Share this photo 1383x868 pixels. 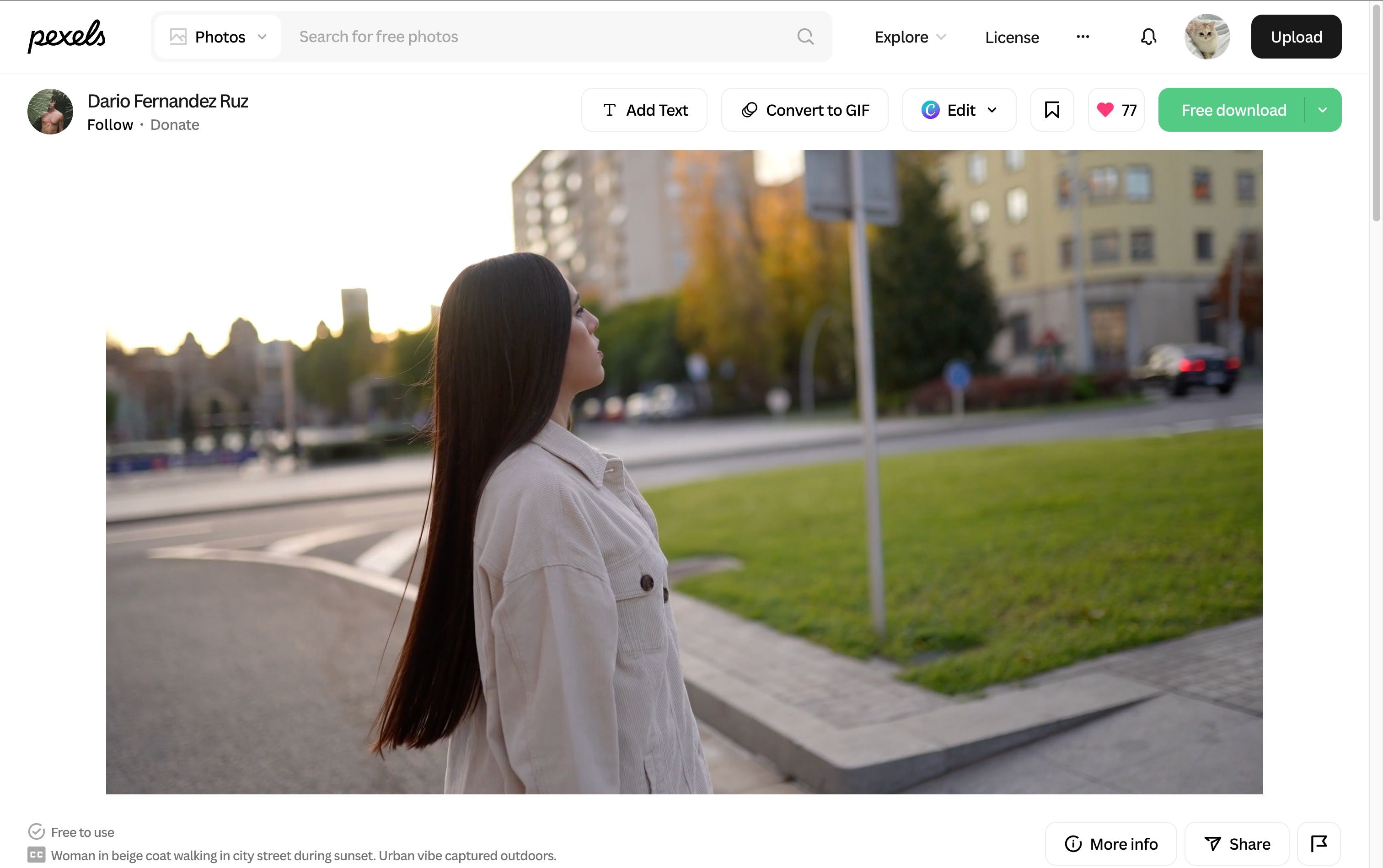coord(1237,843)
